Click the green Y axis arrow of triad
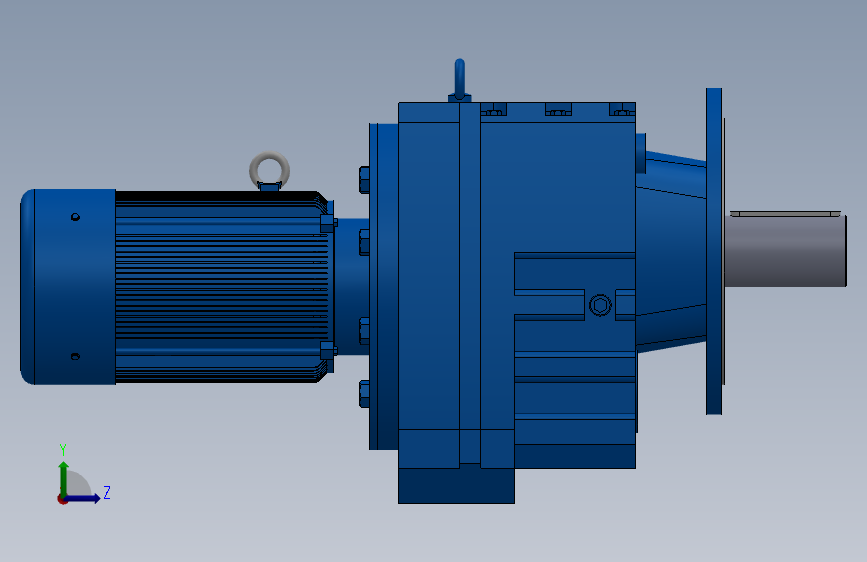 point(64,478)
